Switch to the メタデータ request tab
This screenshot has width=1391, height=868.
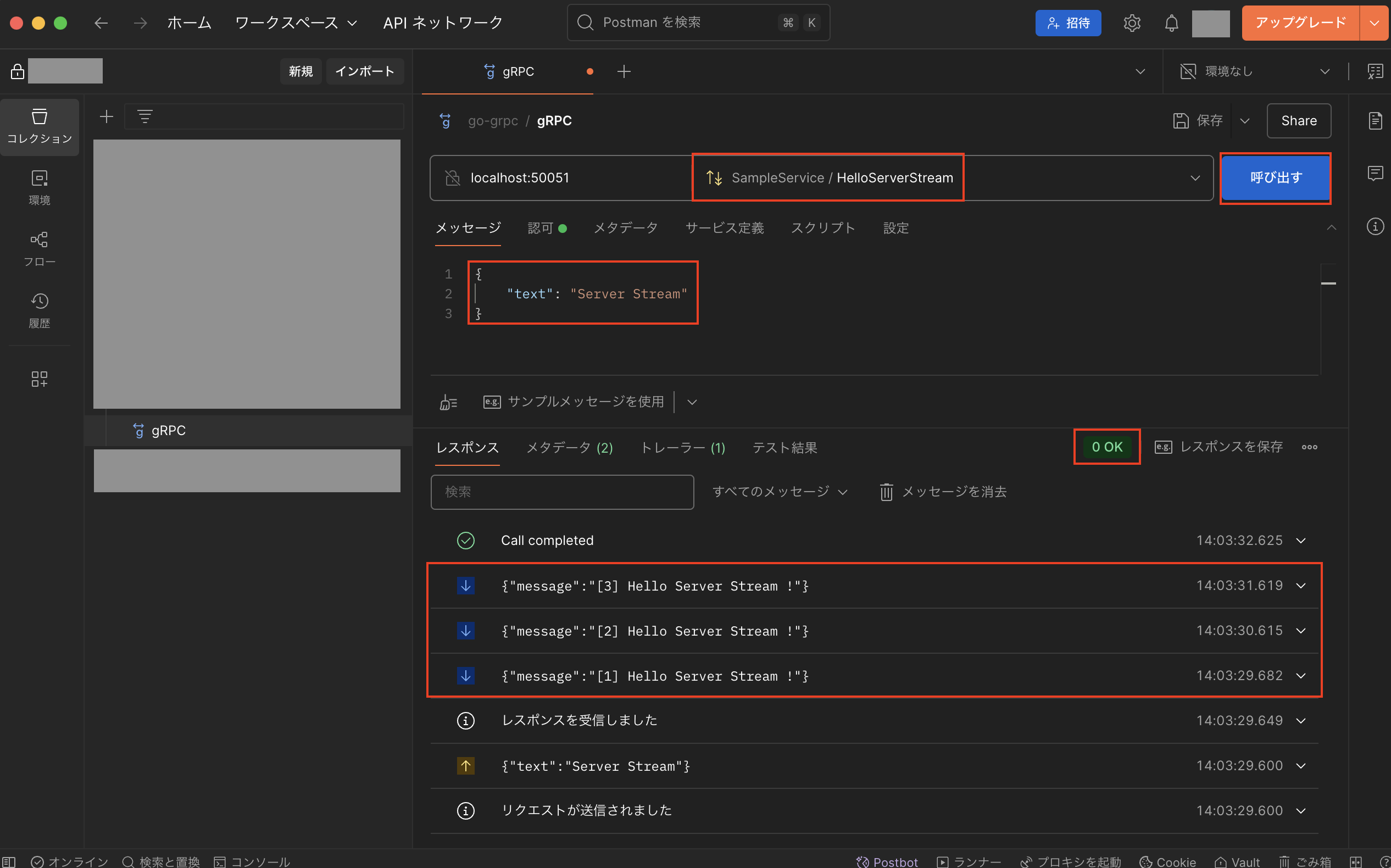625,228
